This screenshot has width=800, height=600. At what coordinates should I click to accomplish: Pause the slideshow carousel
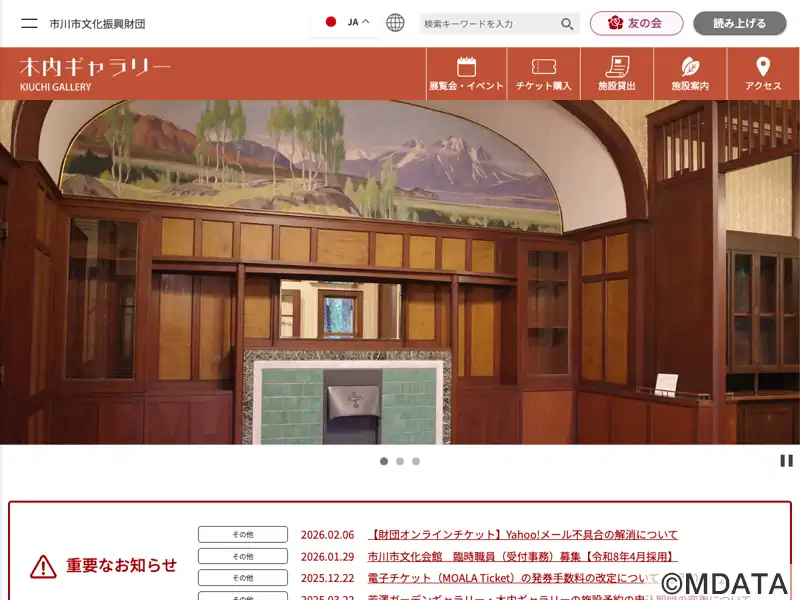(x=786, y=461)
